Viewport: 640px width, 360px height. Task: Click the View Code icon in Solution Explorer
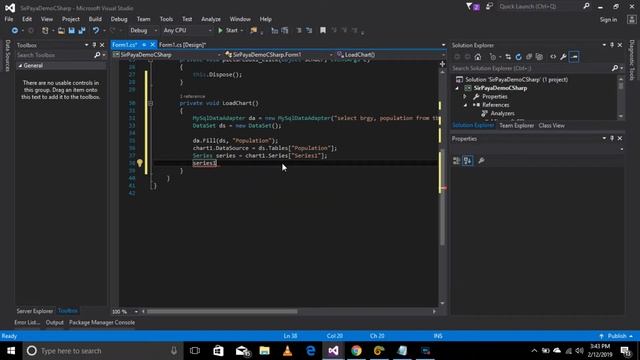tap(553, 57)
